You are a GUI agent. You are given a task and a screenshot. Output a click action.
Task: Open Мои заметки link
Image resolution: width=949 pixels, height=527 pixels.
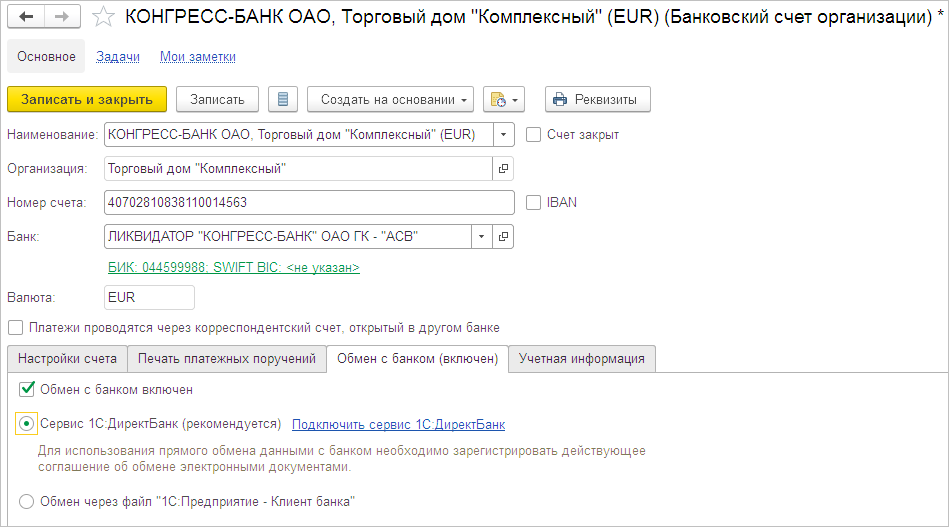coord(198,56)
